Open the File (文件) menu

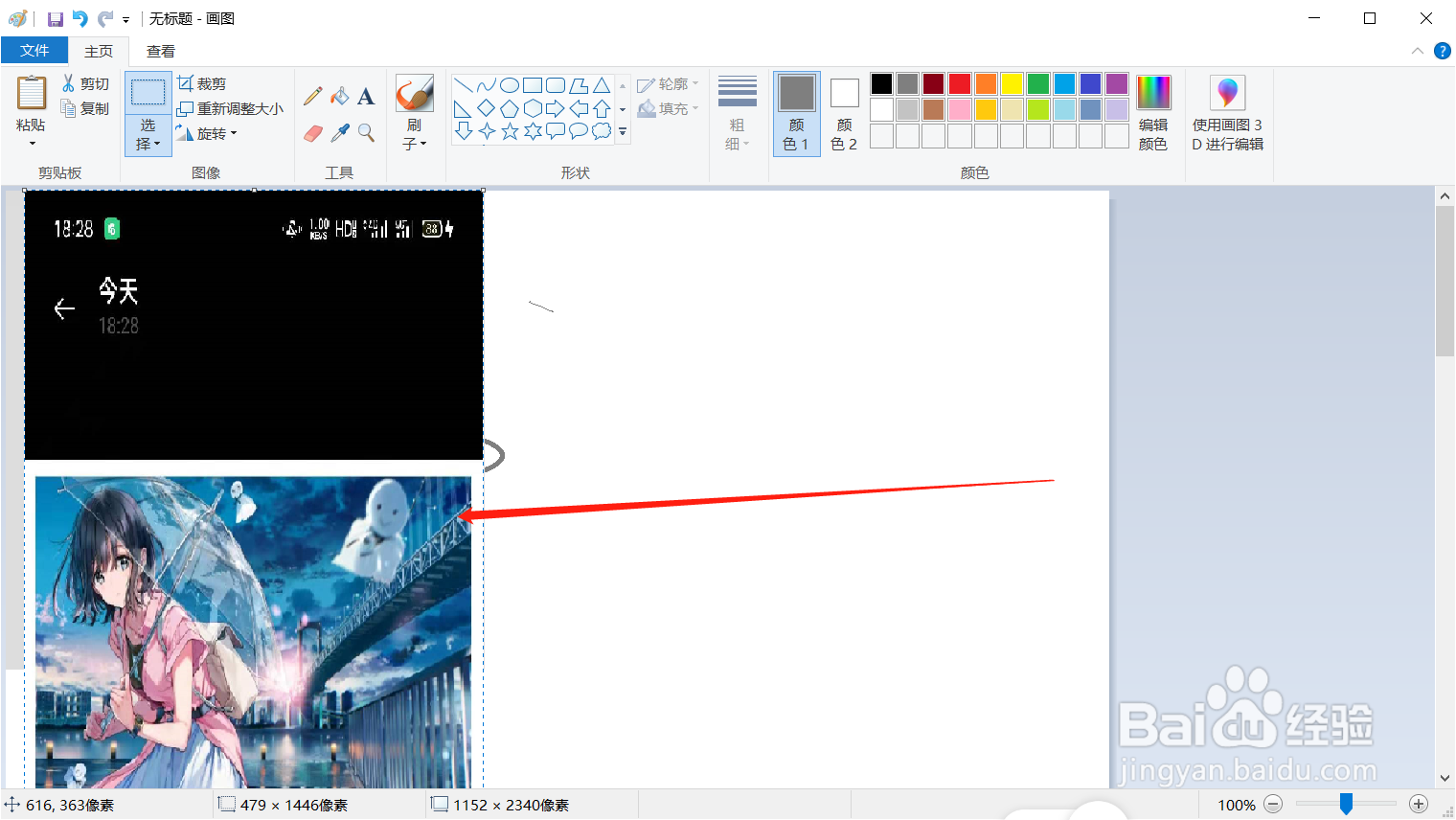(x=34, y=51)
